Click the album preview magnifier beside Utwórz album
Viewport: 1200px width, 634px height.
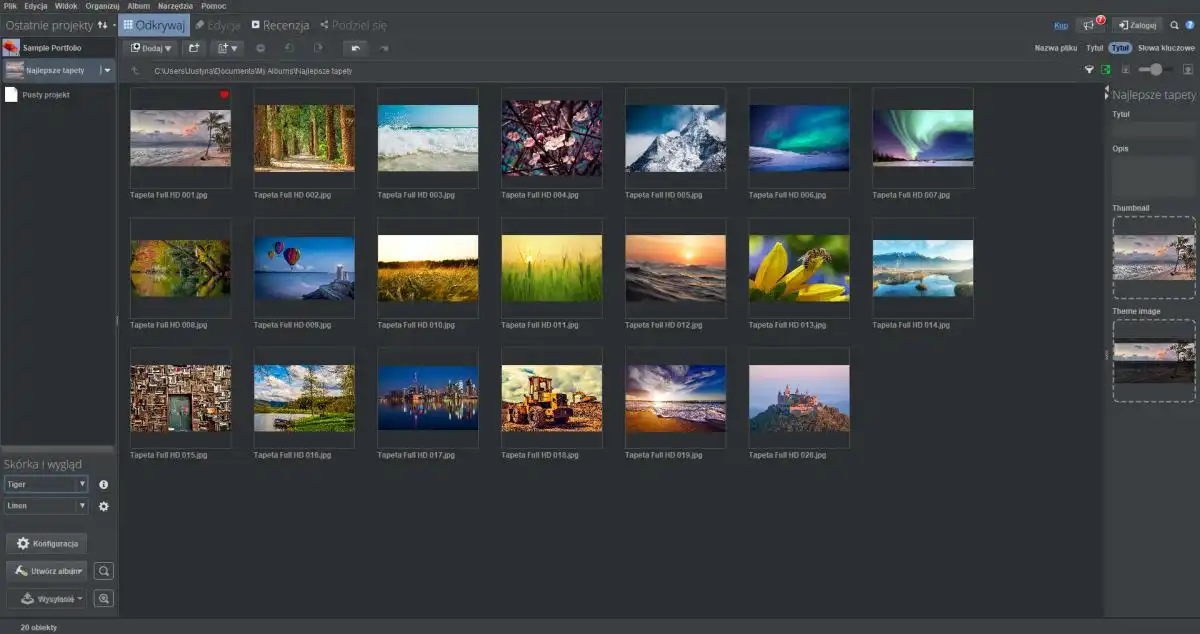(x=103, y=571)
